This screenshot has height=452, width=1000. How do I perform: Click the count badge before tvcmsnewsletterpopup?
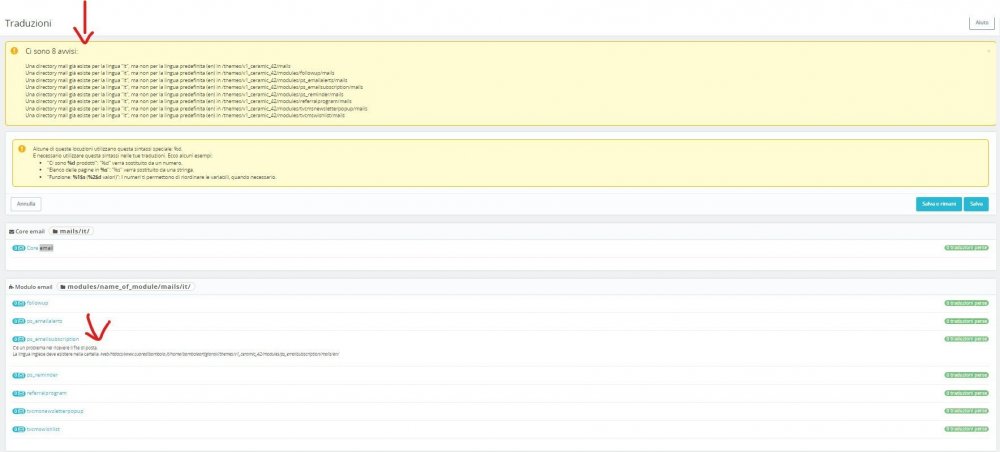19,411
